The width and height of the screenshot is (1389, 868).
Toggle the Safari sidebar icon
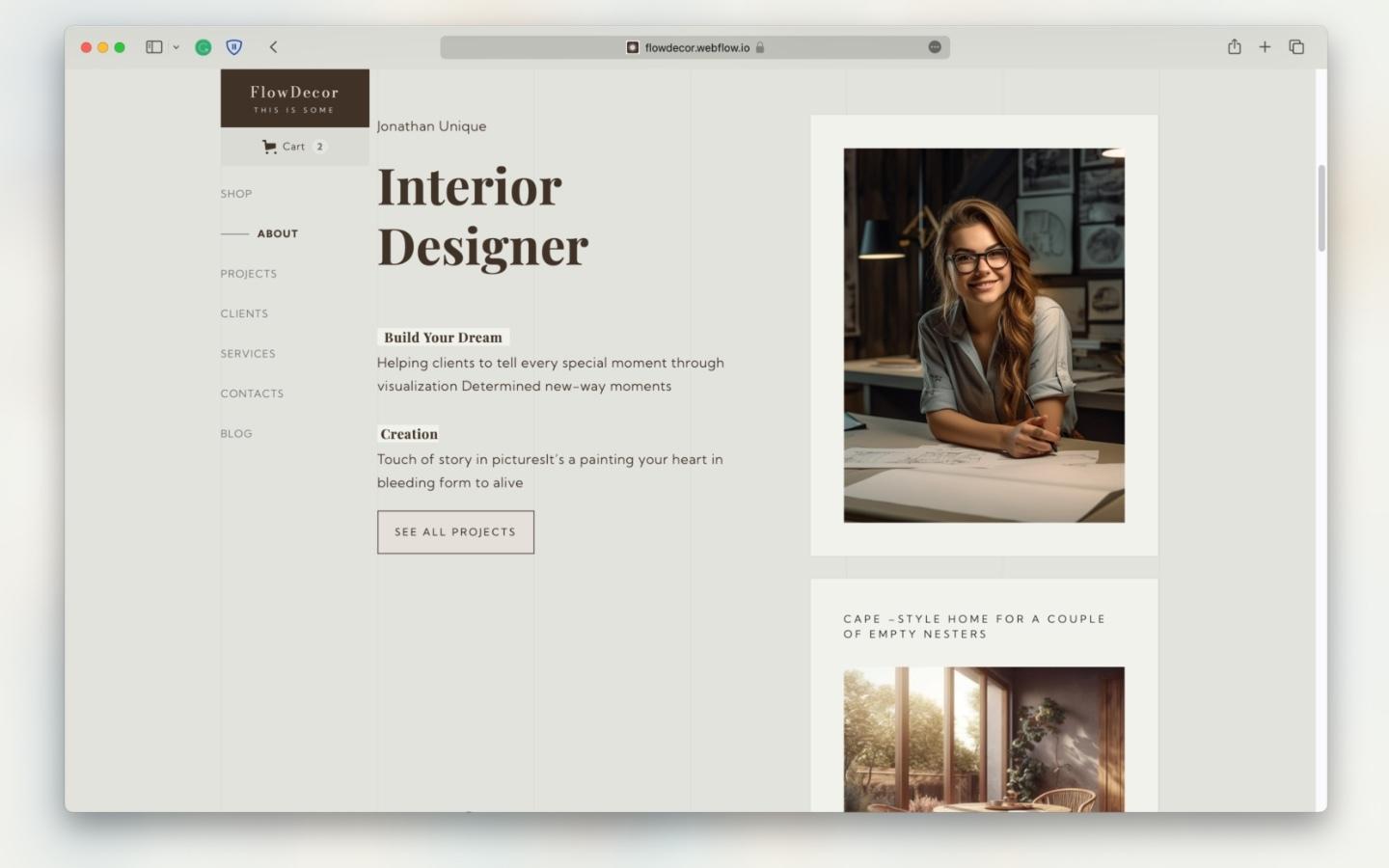pos(153,46)
